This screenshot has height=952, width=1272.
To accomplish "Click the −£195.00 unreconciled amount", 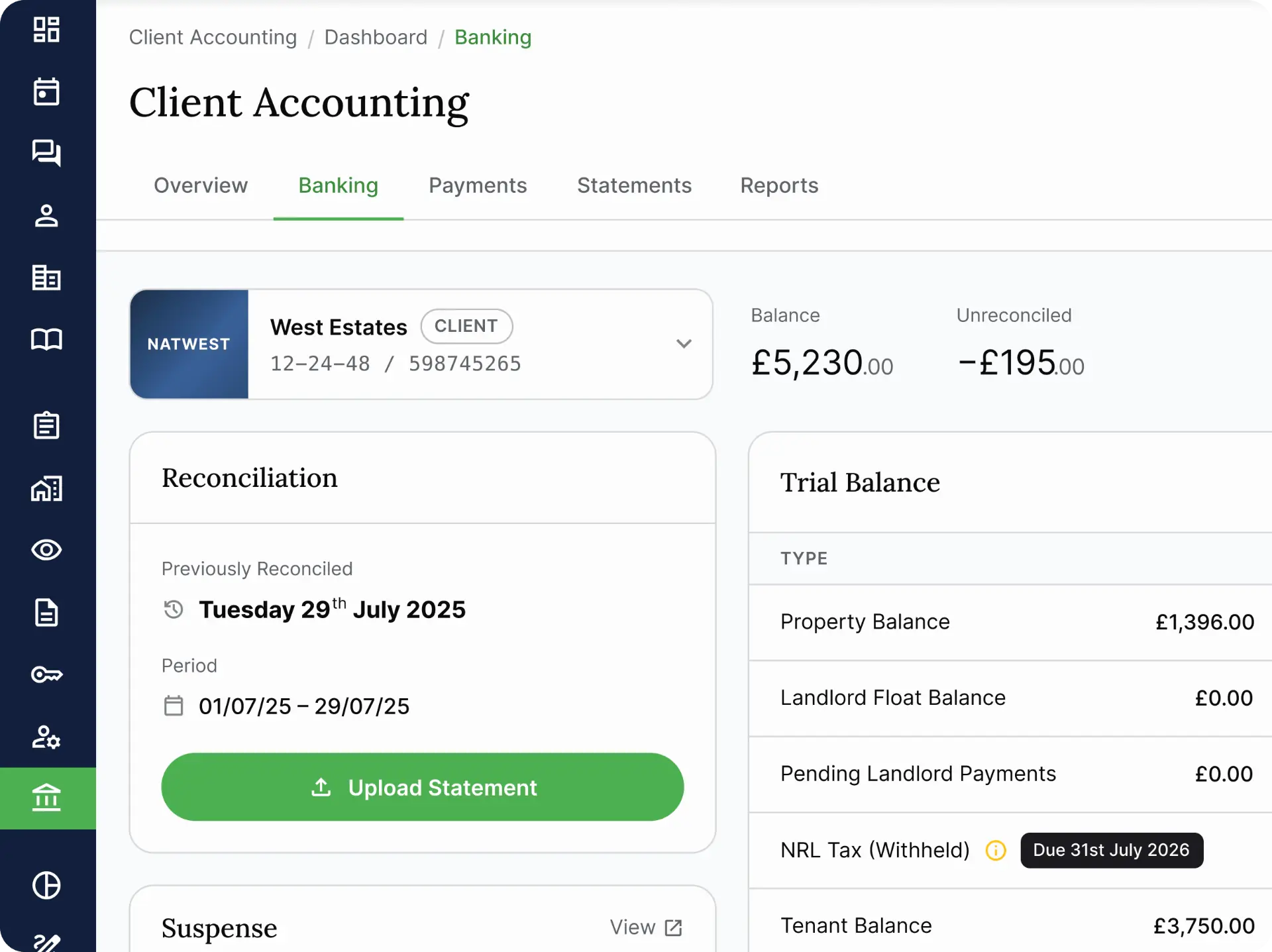I will 1020,363.
